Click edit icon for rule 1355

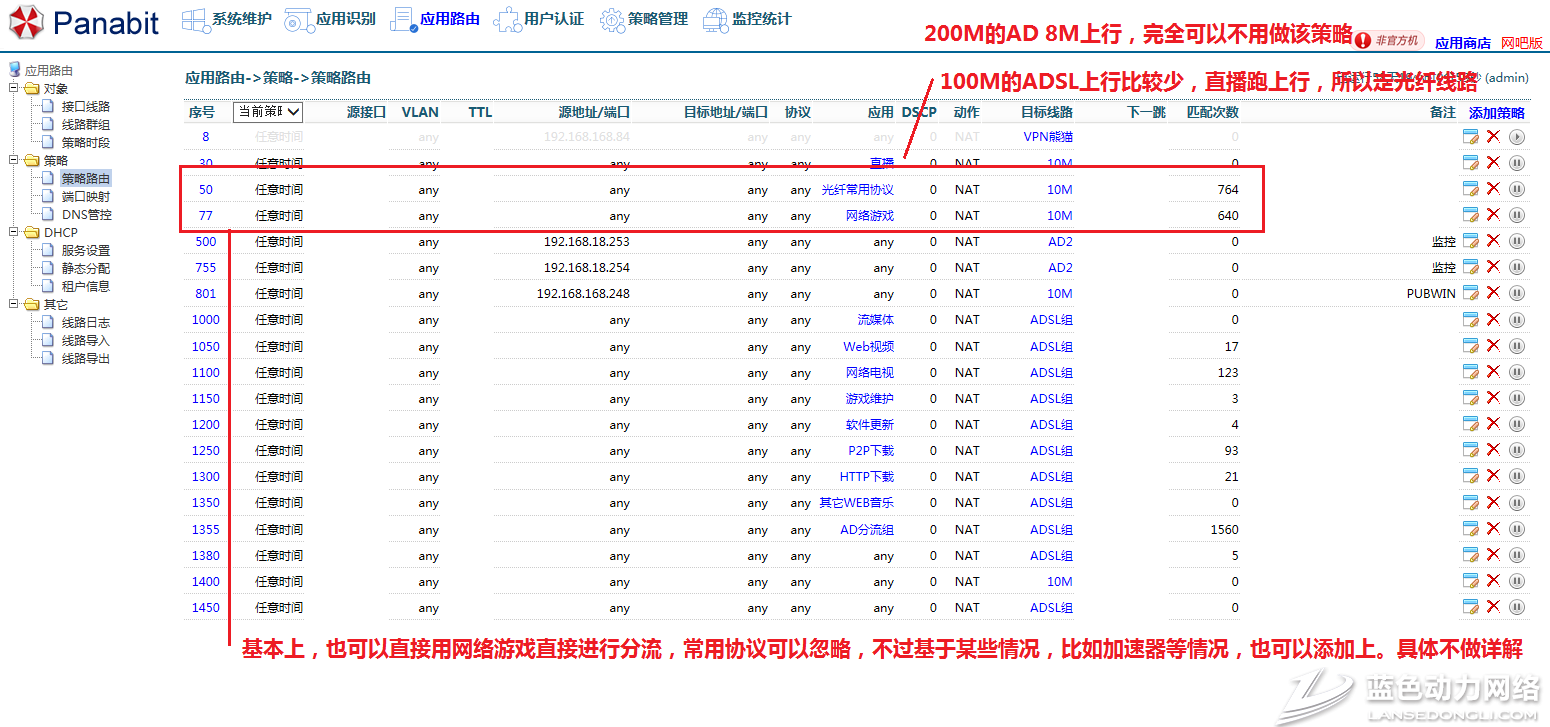tap(1470, 529)
